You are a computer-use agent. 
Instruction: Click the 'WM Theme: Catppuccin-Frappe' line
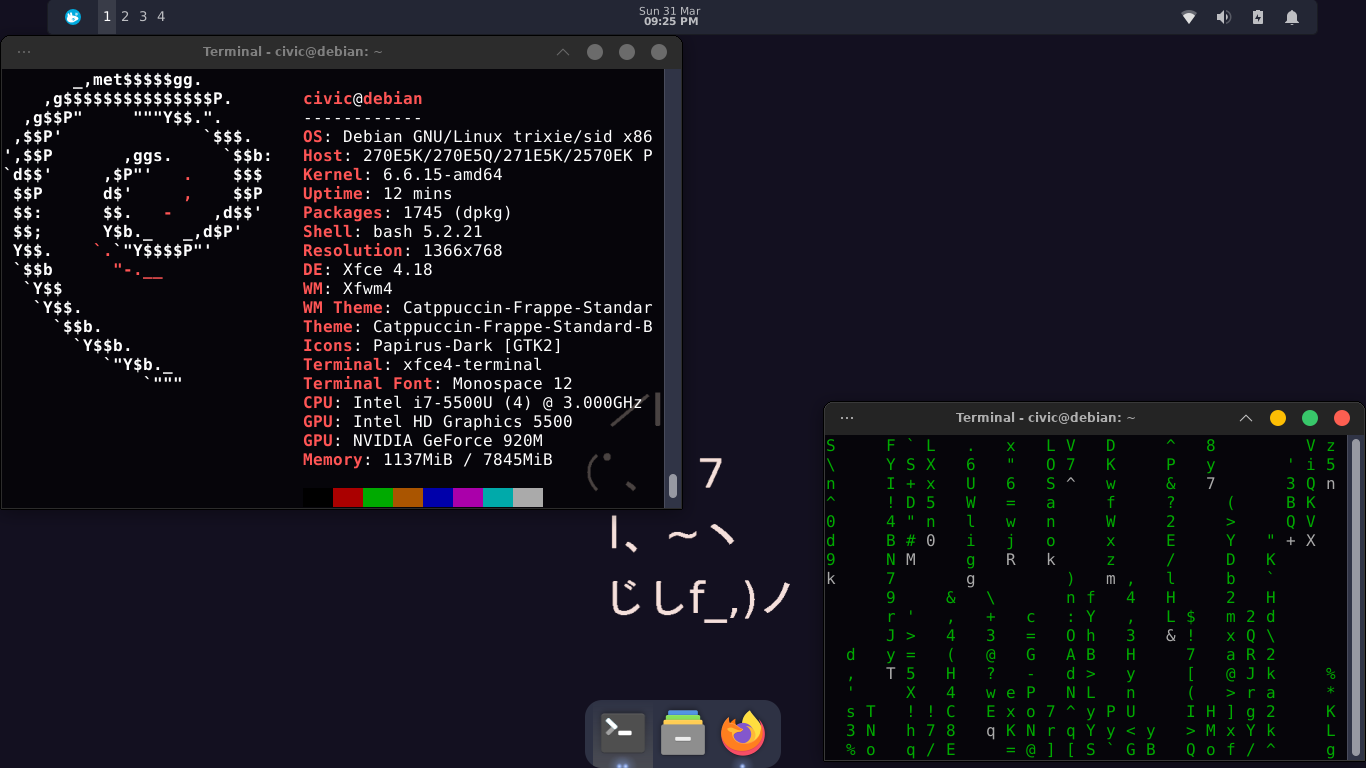(478, 308)
